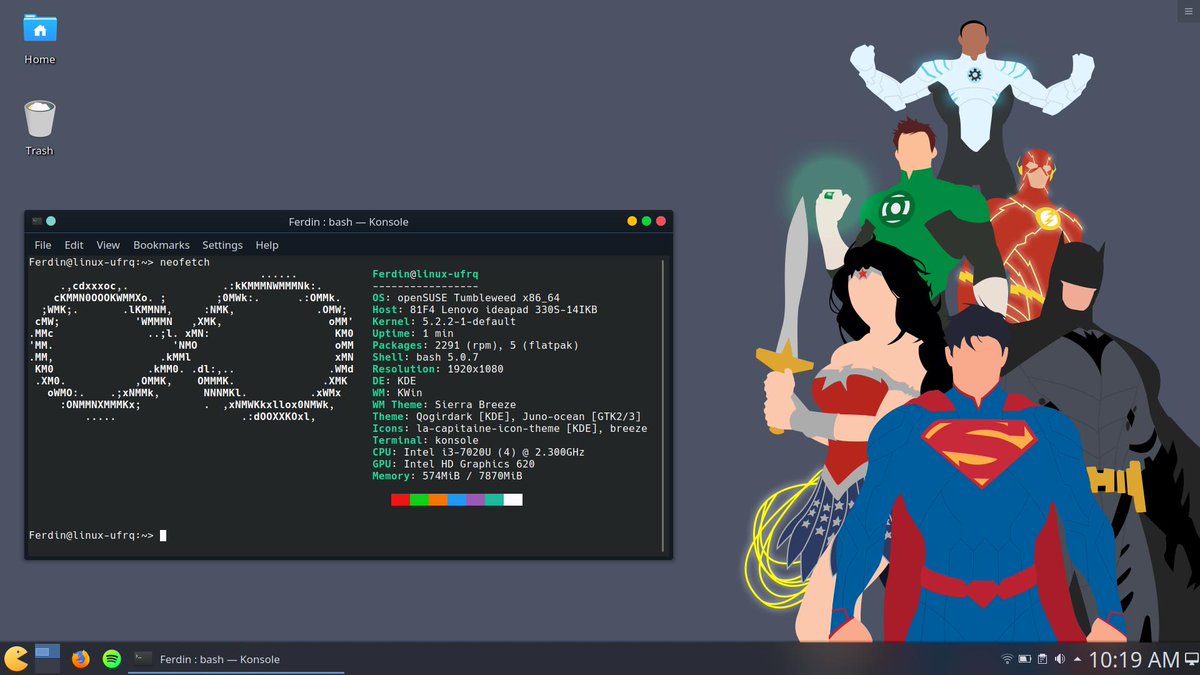Image resolution: width=1200 pixels, height=675 pixels.
Task: Launch Firefox from the taskbar
Action: (81, 659)
